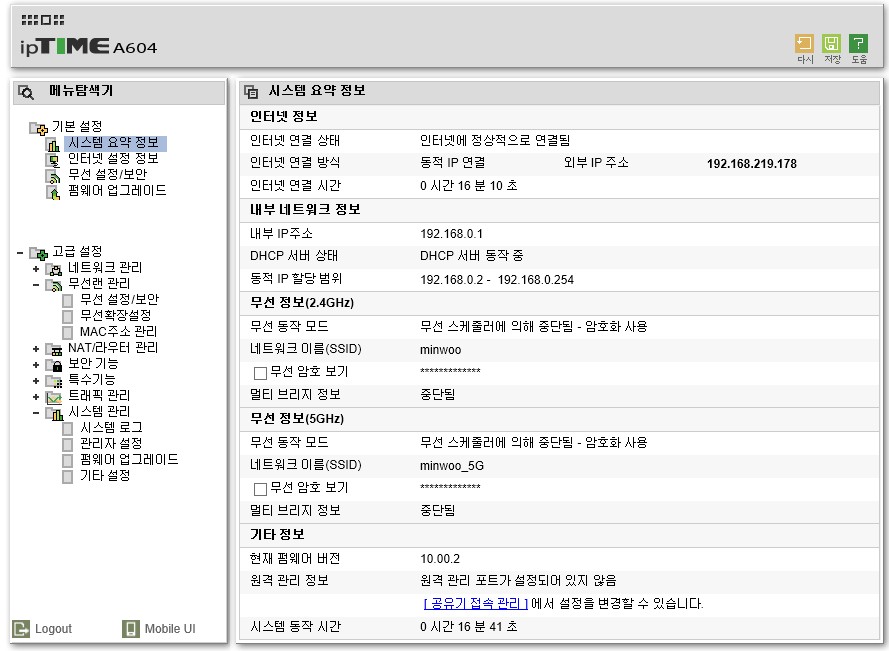Open 시스템 로그 menu item

[111, 427]
